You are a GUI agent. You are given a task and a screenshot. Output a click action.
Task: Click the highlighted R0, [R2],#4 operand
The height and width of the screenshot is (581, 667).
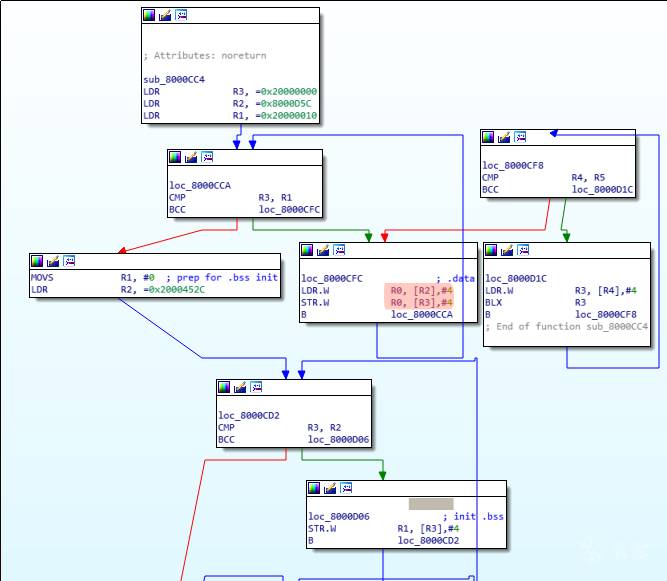(x=421, y=290)
